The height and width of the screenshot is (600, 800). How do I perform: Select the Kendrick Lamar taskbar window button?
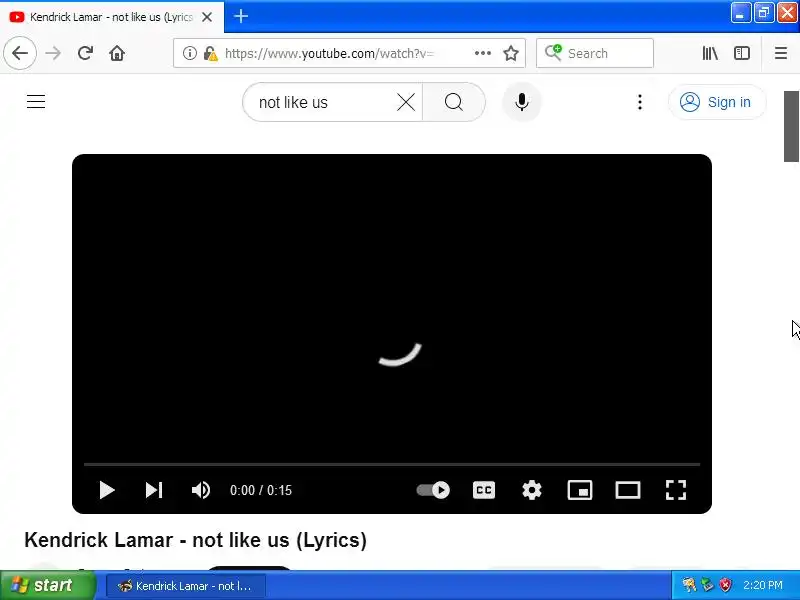(186, 586)
